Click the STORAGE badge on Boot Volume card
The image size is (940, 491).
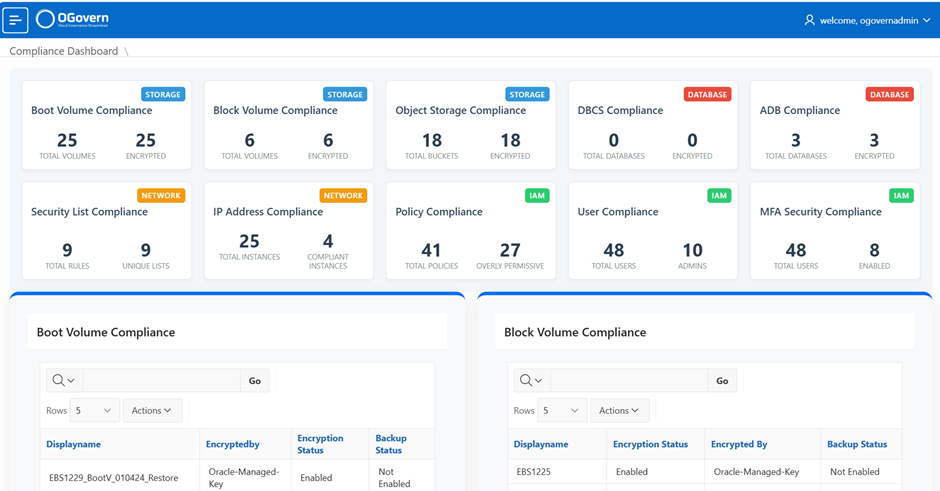(x=163, y=95)
